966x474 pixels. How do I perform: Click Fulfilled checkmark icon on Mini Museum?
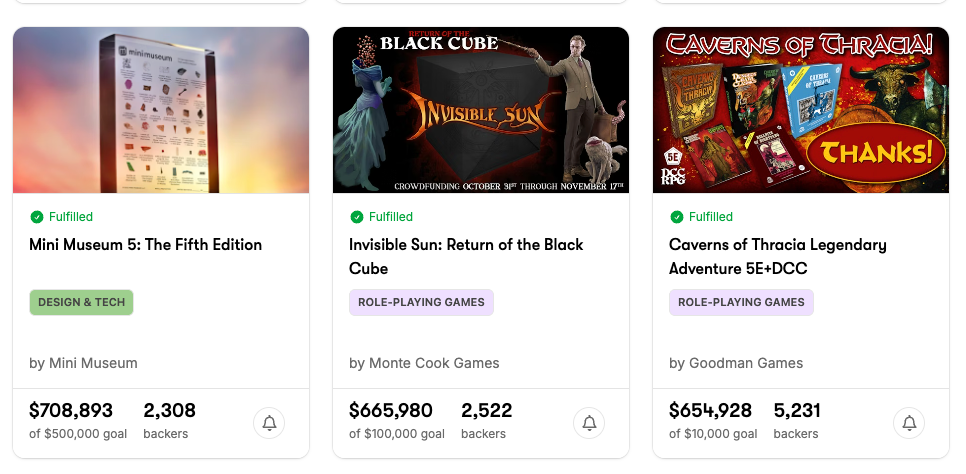pos(37,217)
